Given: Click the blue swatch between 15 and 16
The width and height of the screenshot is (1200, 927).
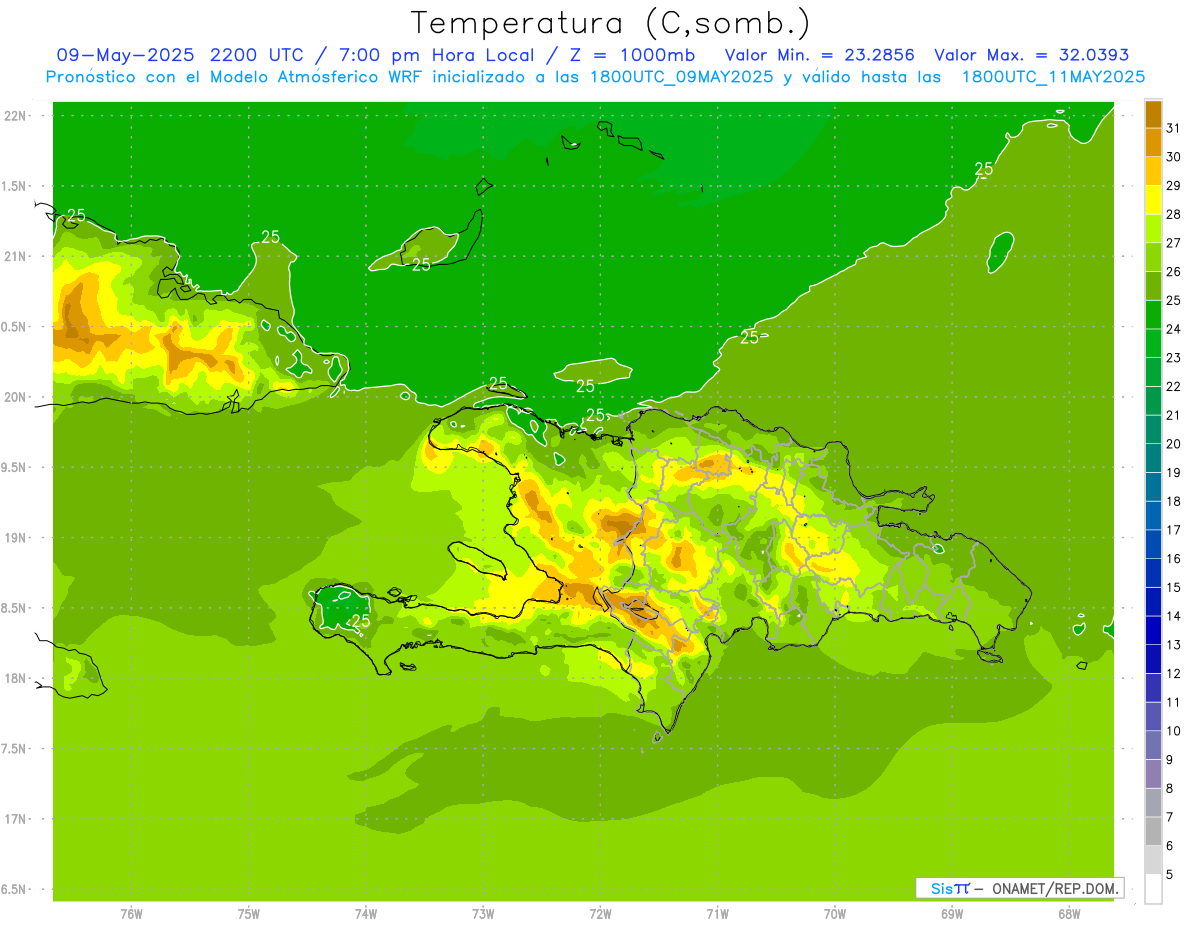Looking at the screenshot, I should (x=1153, y=573).
